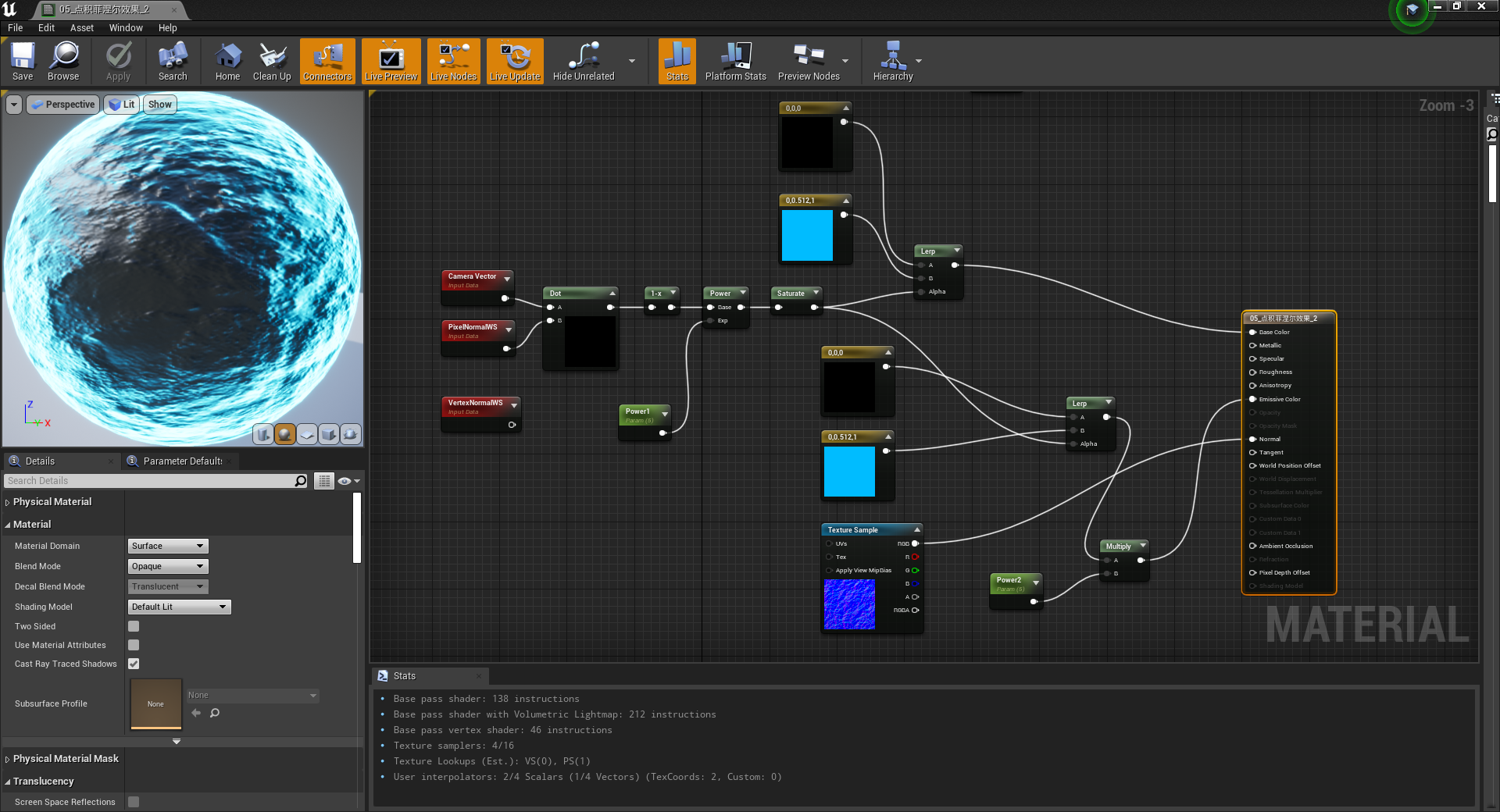This screenshot has width=1500, height=812.
Task: Open Platform Stats for the material
Action: point(734,61)
